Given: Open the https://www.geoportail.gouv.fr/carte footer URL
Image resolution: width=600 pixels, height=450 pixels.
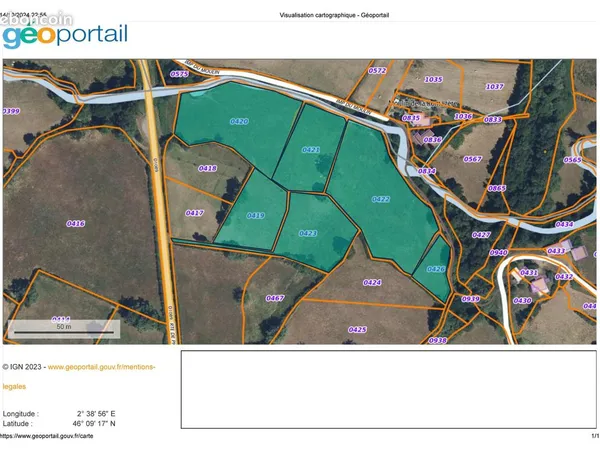Looking at the screenshot, I should coord(46,436).
